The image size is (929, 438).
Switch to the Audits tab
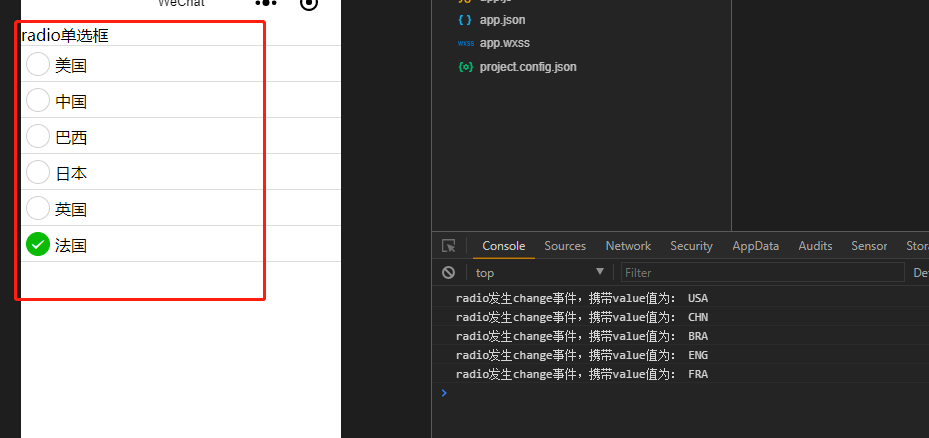pyautogui.click(x=815, y=246)
